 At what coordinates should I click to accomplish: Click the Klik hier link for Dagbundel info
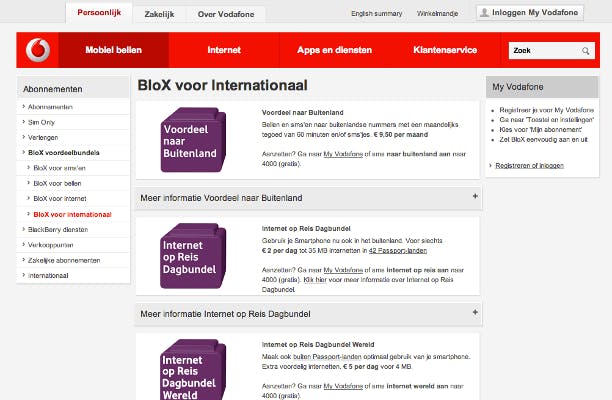315,280
